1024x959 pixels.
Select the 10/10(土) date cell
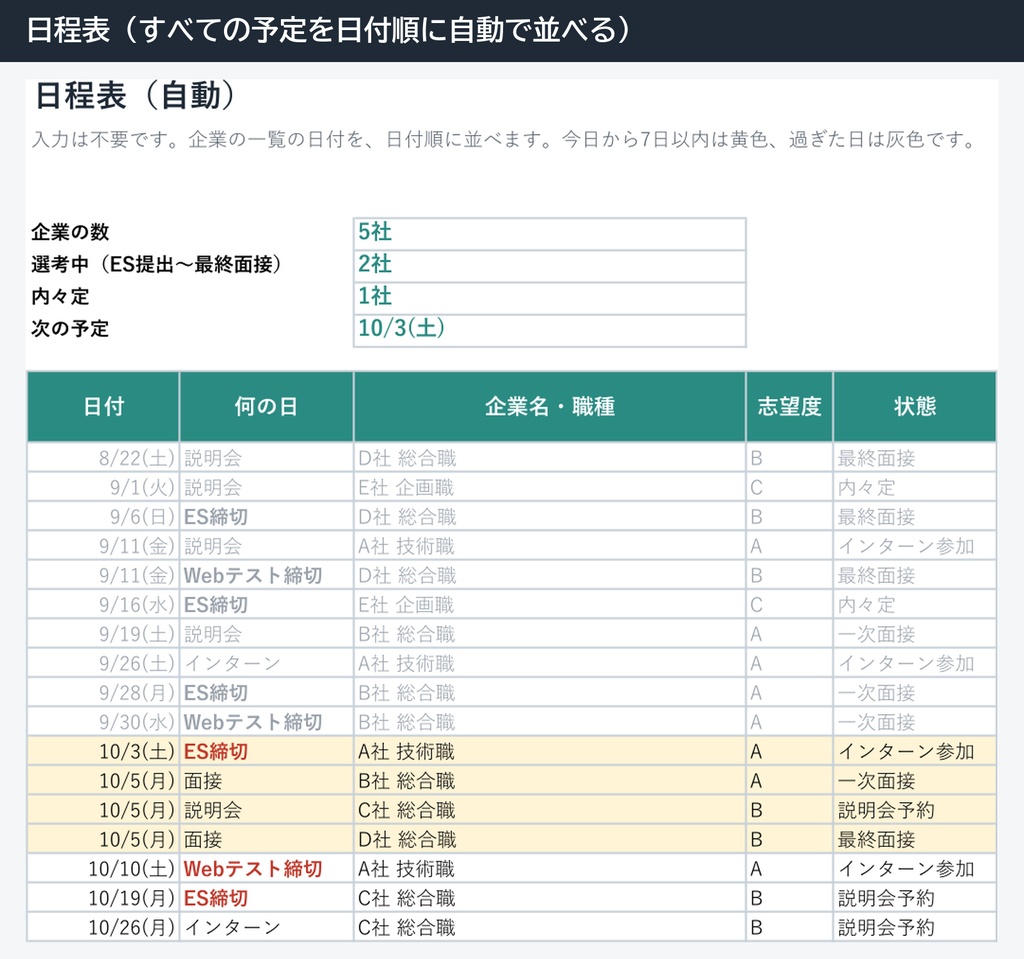(103, 869)
